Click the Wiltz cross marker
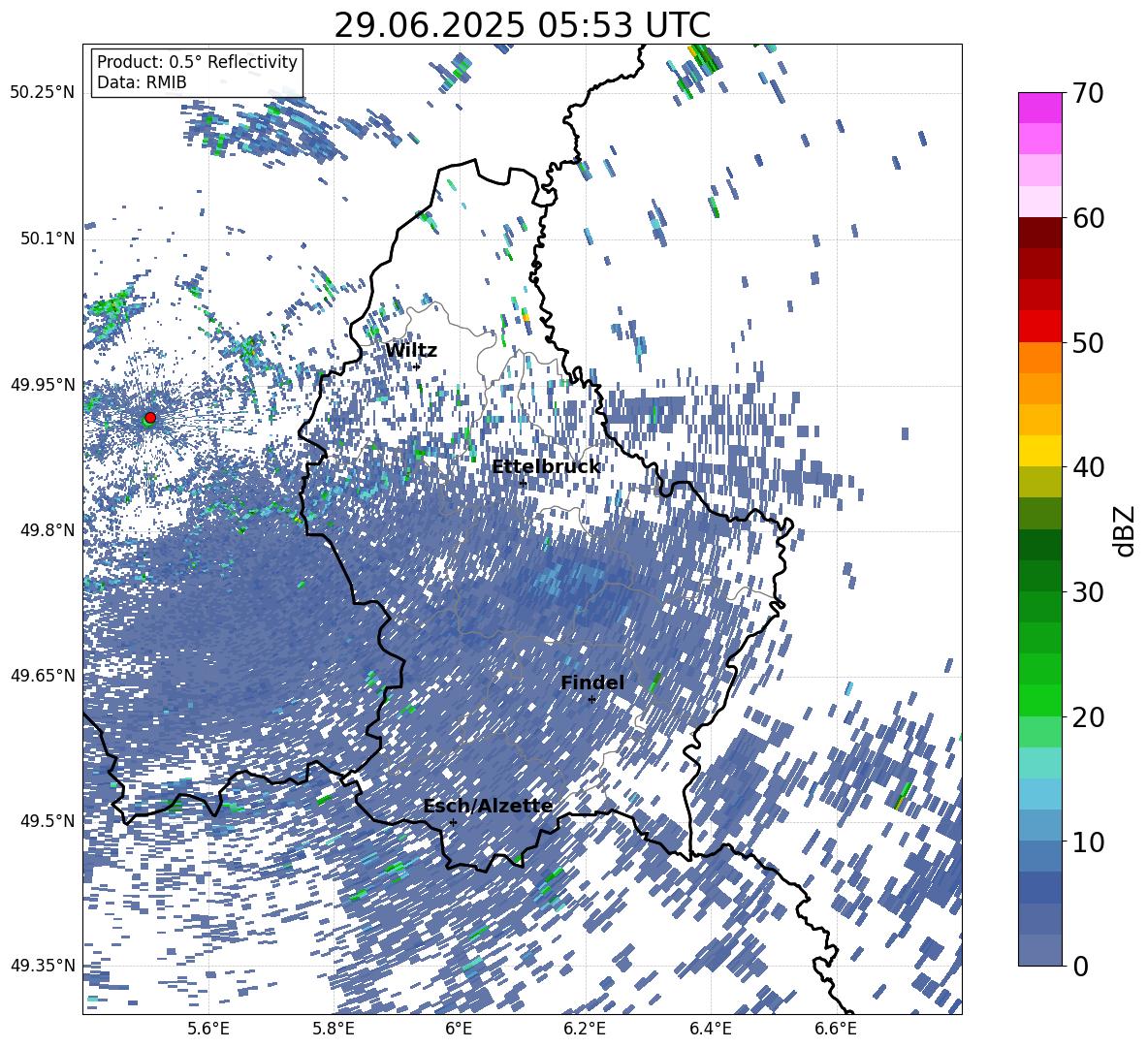This screenshot has height=1048, width=1148. point(417,366)
